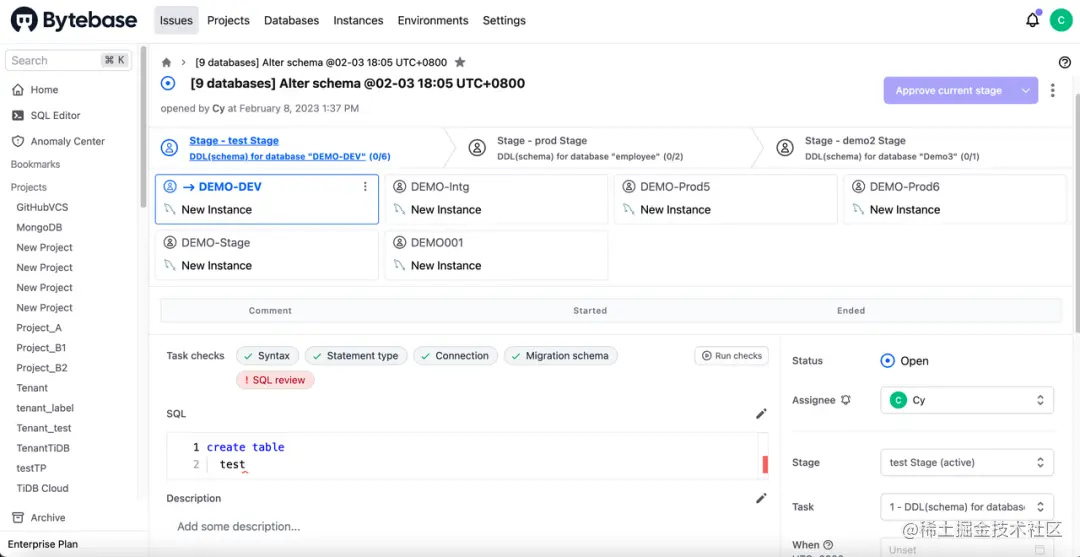Screen dimensions: 1080x557
Task: Open the issue three-dot more menu
Action: [1052, 90]
